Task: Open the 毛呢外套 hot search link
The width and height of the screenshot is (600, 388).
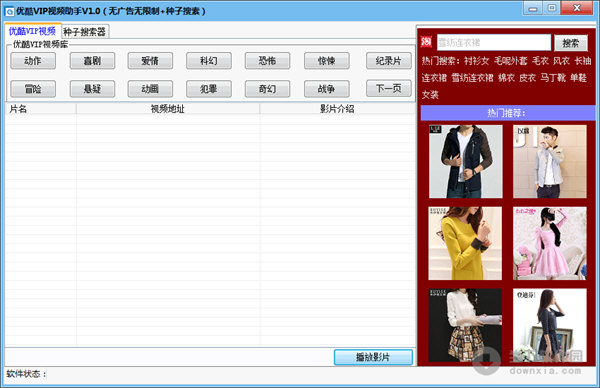Action: pos(510,61)
